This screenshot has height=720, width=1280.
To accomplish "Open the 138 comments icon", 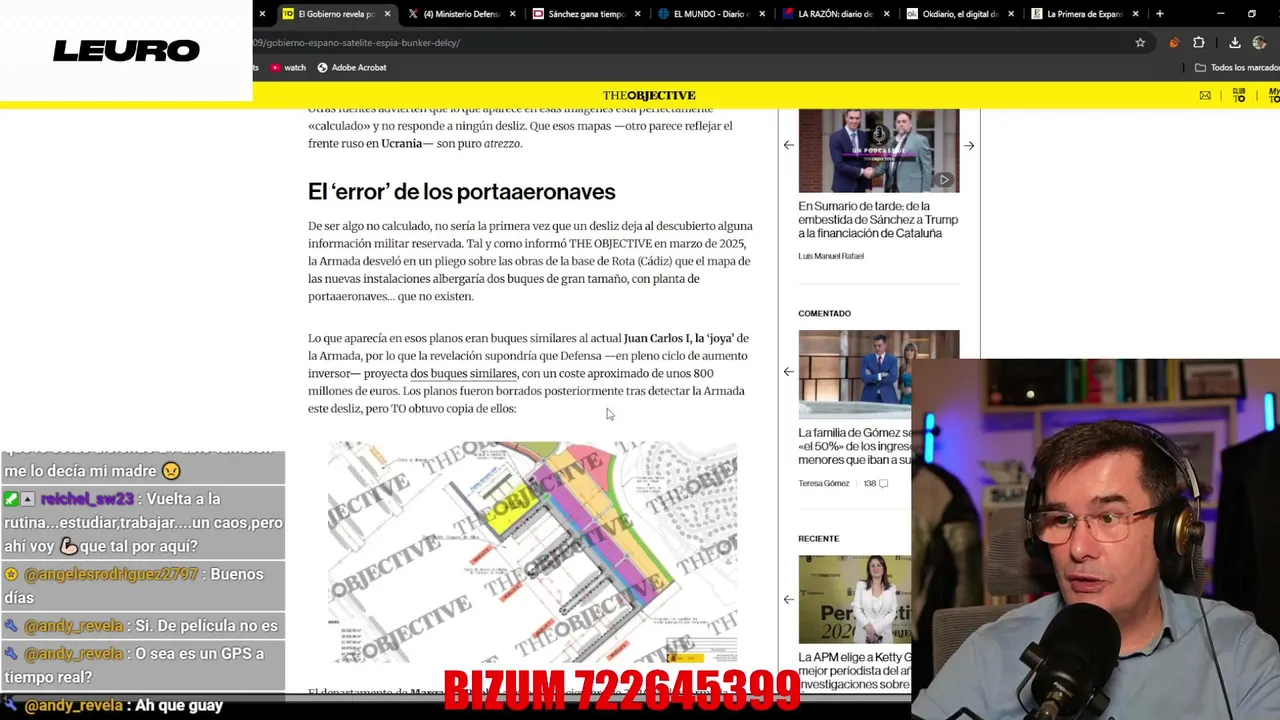I will tap(876, 483).
